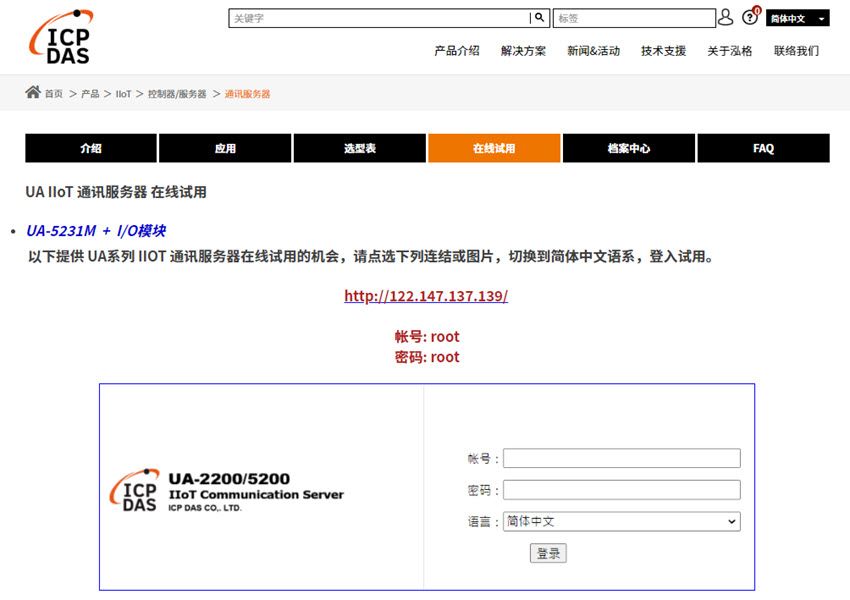Screen dimensions: 850x600
Task: Click 通讯服务器 breadcrumb link
Action: 247,94
